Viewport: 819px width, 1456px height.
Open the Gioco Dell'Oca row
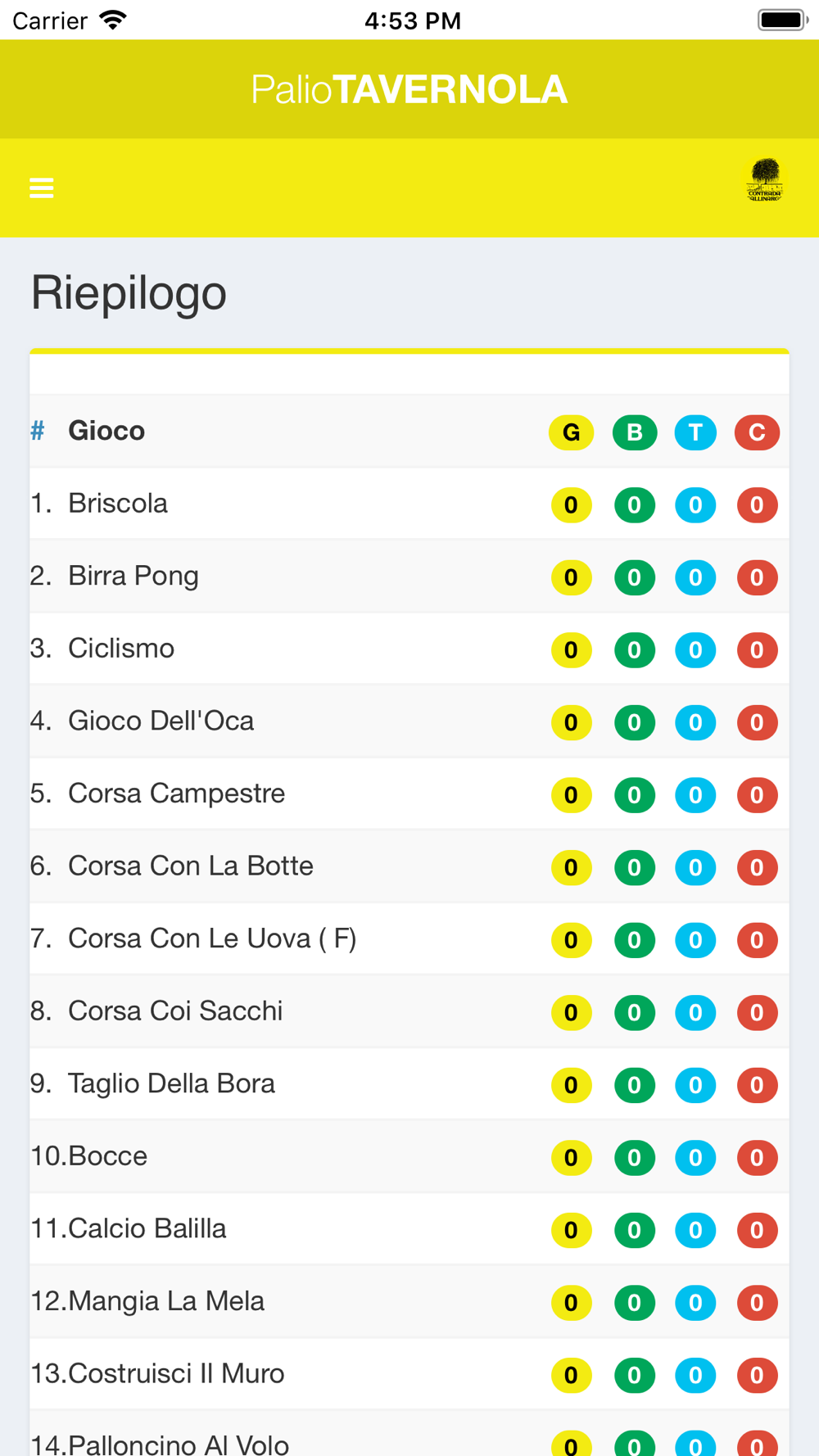click(409, 722)
